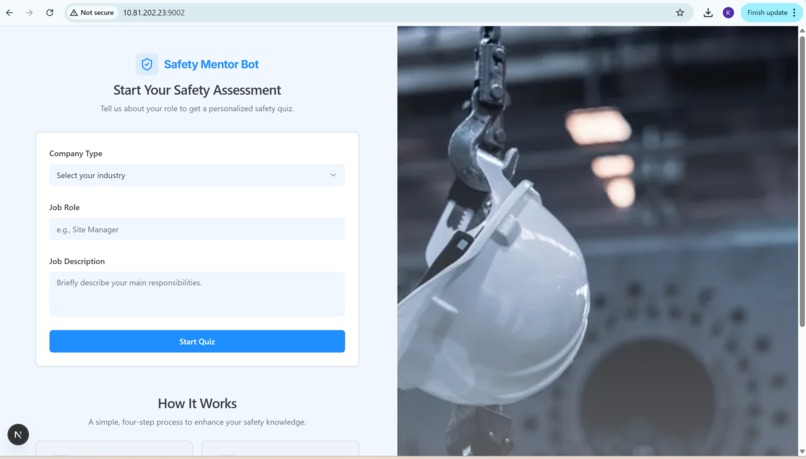
Task: Click the address bar URL 10.81.202.23:9002
Action: click(154, 13)
